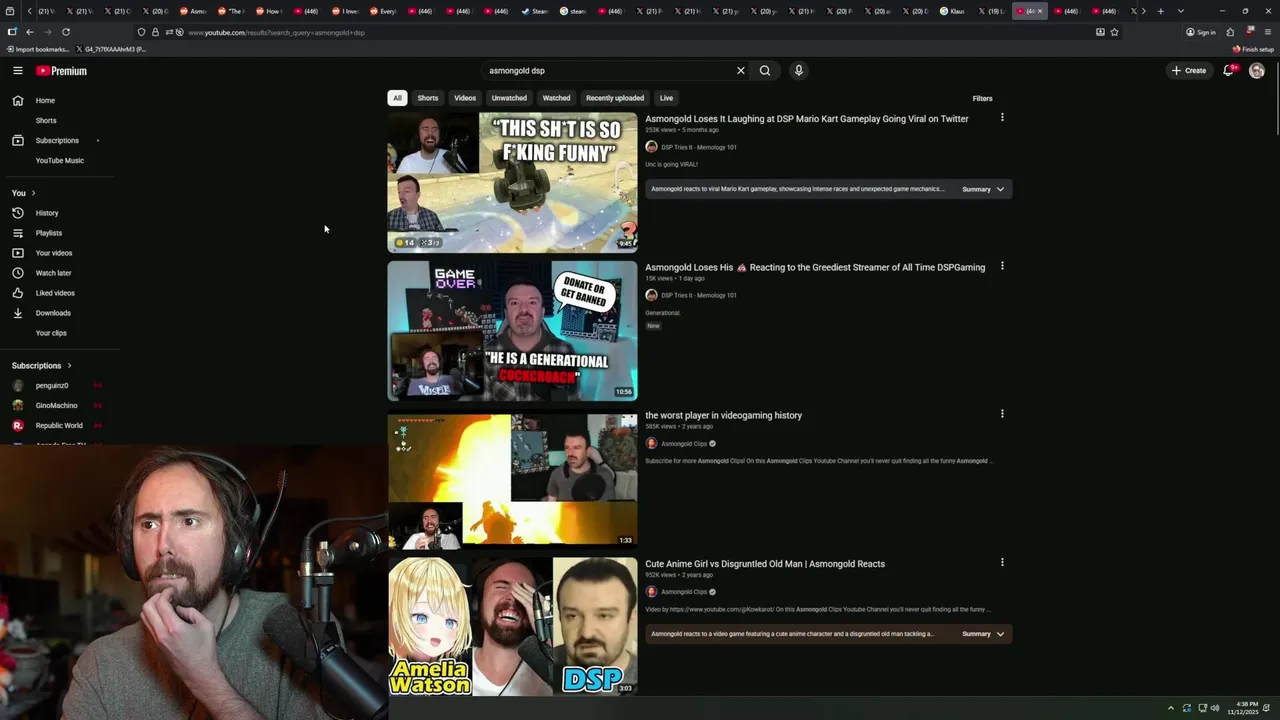Open Playlists in the sidebar
Viewport: 1280px width, 720px height.
48,233
